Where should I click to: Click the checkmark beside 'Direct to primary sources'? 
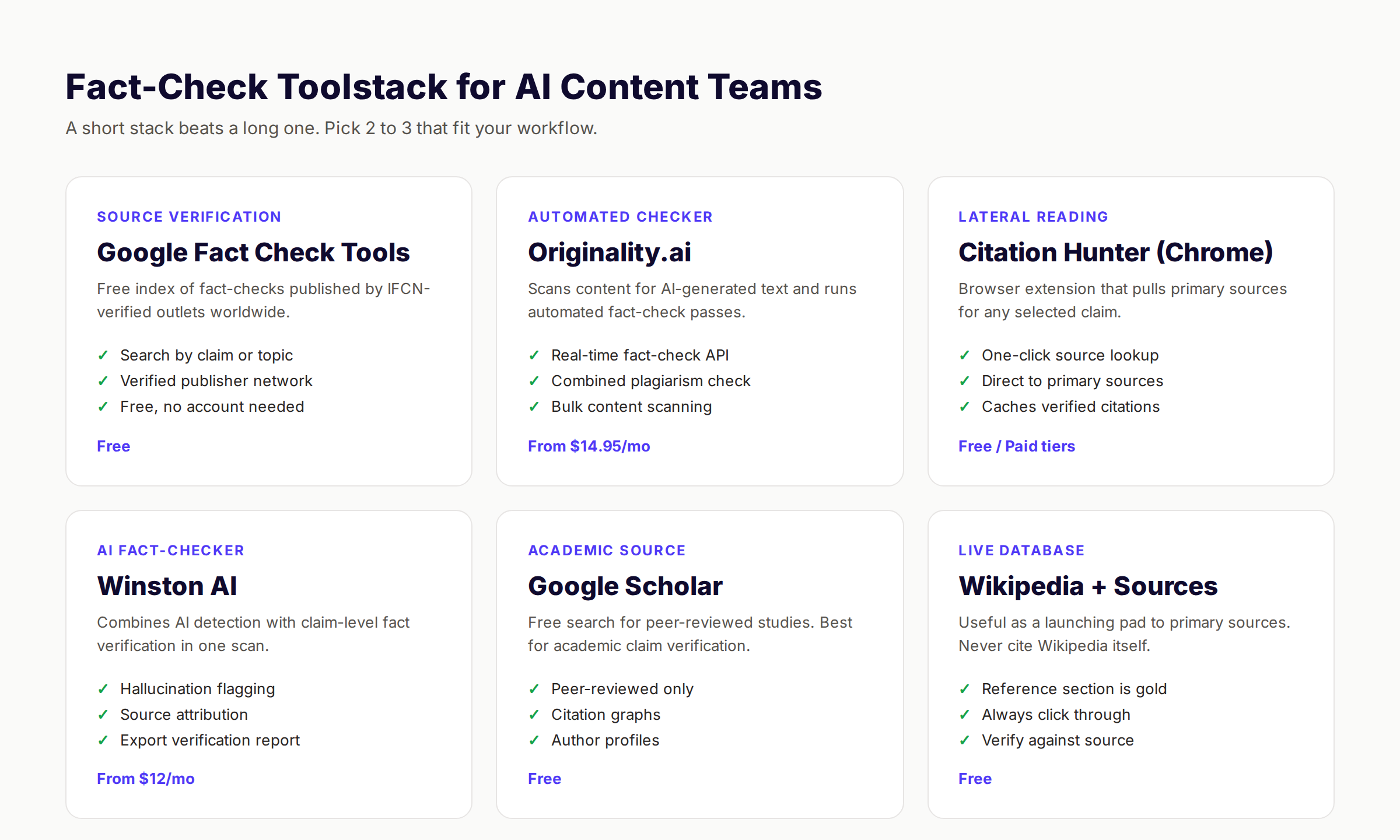(x=964, y=381)
